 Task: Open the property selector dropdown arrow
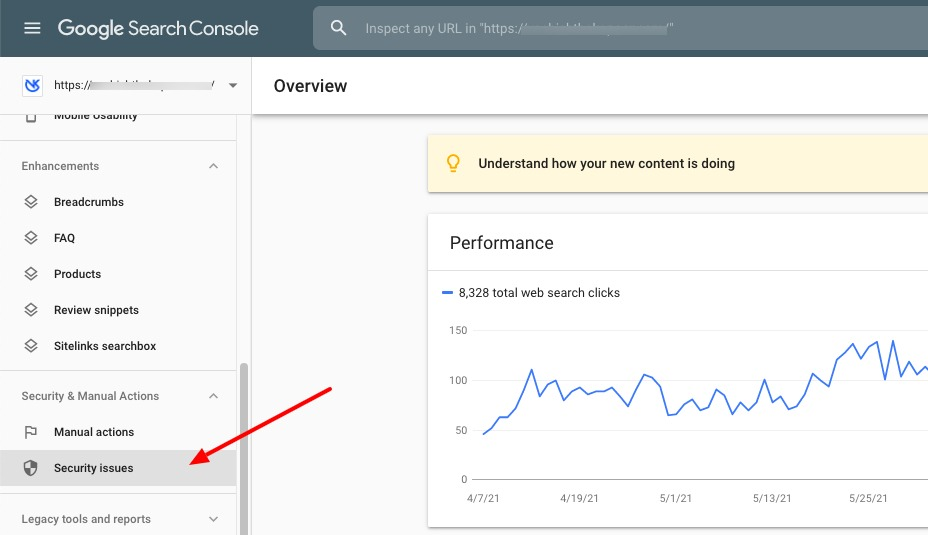[x=233, y=85]
